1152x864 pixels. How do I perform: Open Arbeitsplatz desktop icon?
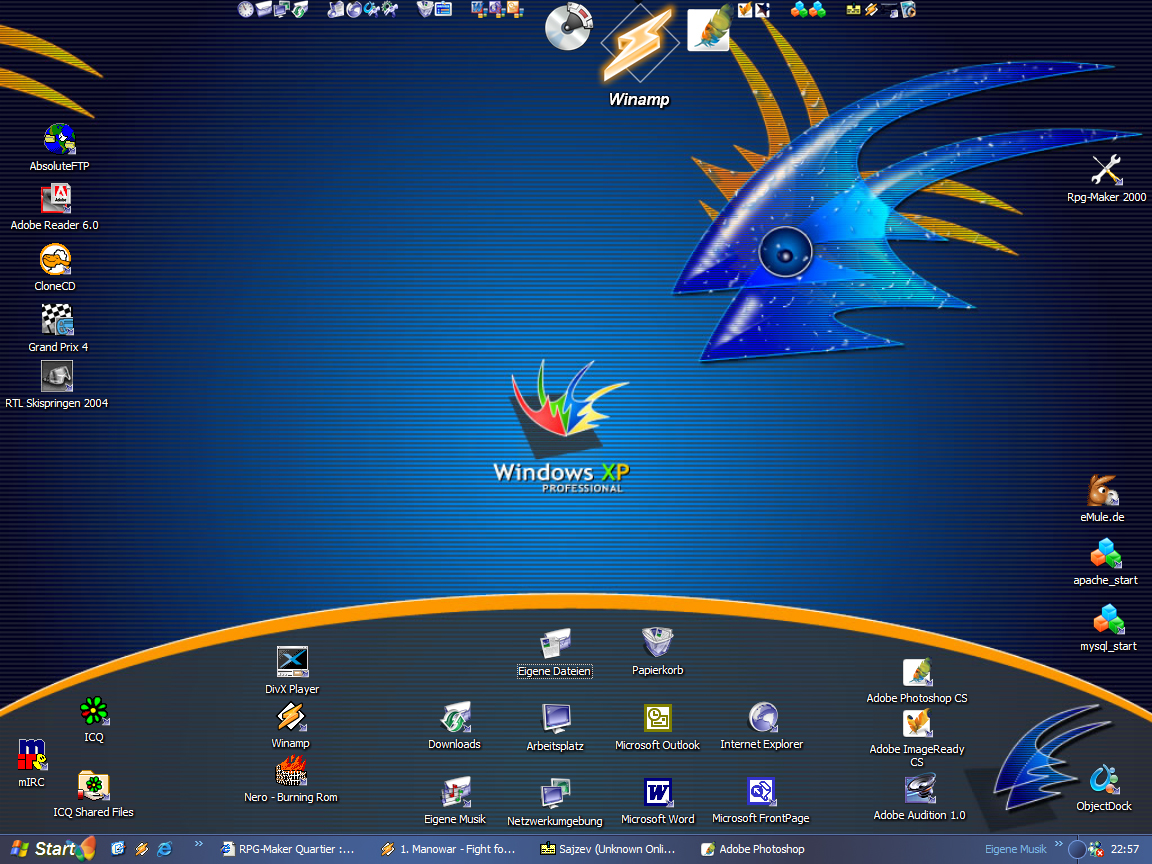(x=555, y=719)
